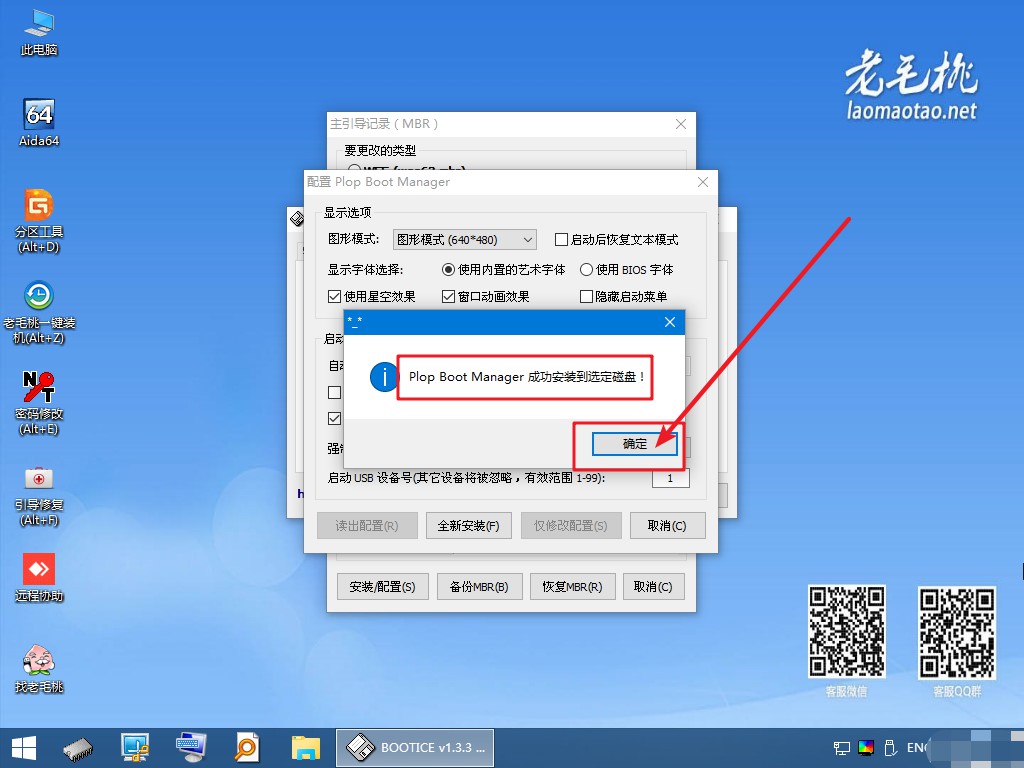Click 全新安装(F) button
Screen dimensions: 1024x768
(468, 526)
